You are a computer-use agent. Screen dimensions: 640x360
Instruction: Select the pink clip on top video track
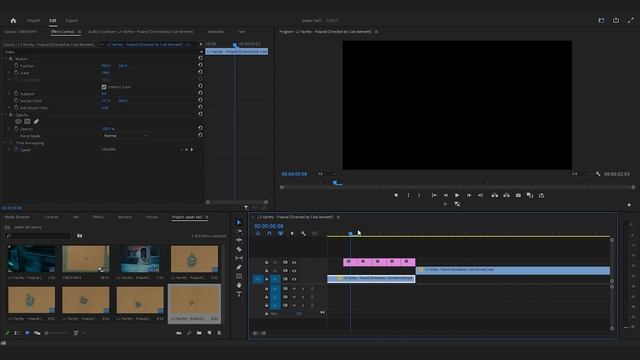[x=379, y=262]
